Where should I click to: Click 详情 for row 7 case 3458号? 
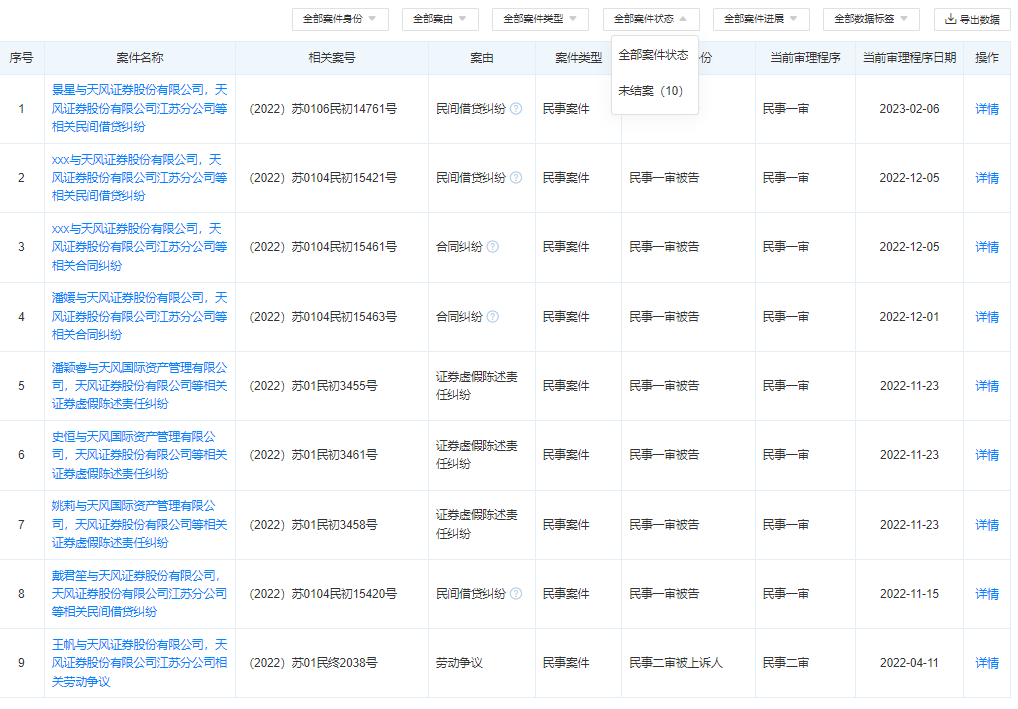[987, 525]
